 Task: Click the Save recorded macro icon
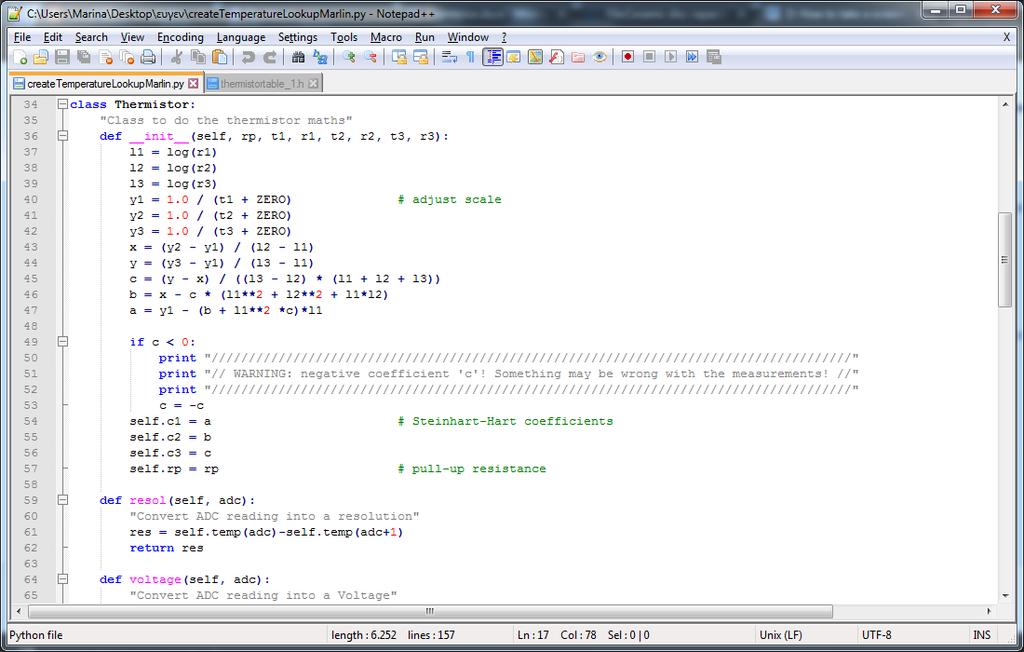(714, 57)
